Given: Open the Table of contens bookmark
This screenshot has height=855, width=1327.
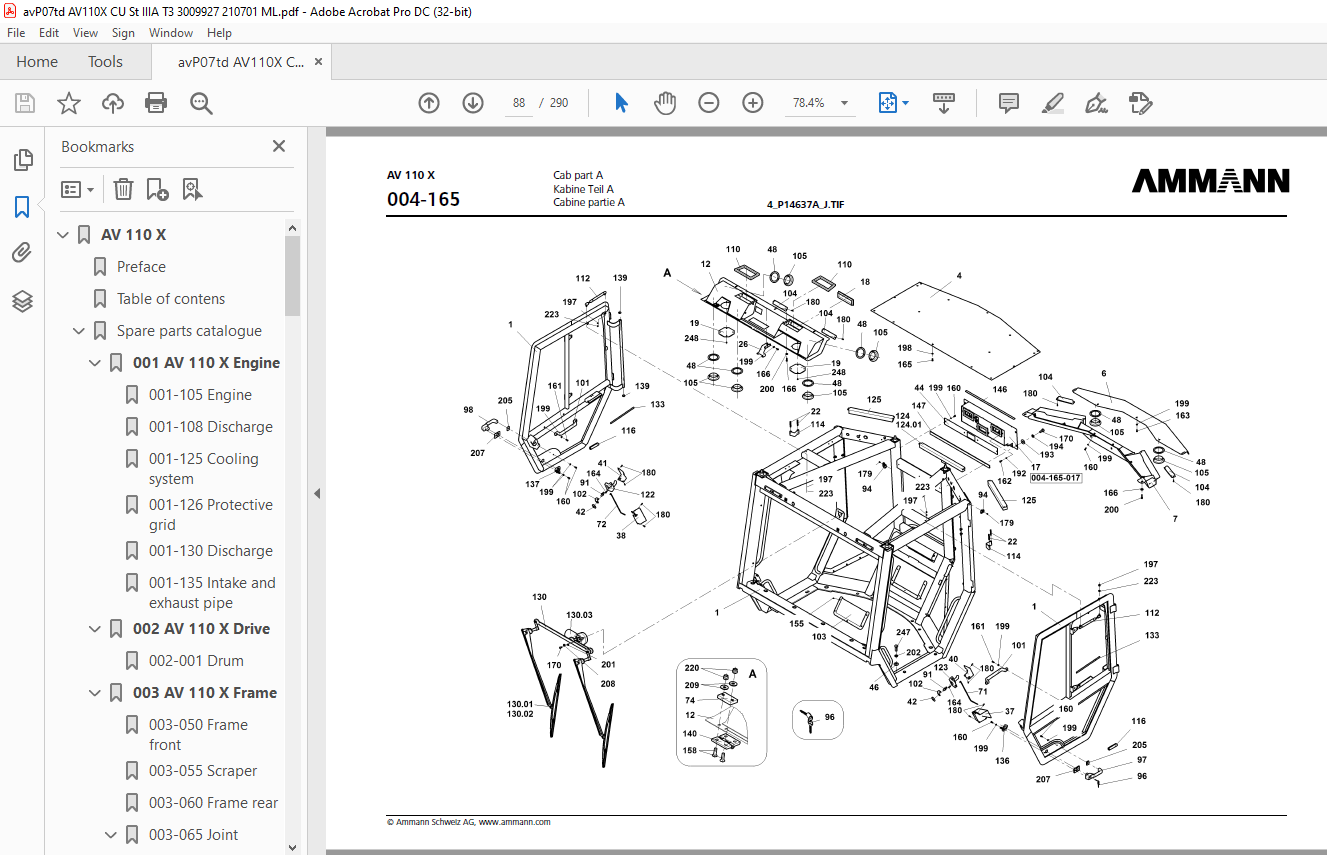Looking at the screenshot, I should click(171, 299).
